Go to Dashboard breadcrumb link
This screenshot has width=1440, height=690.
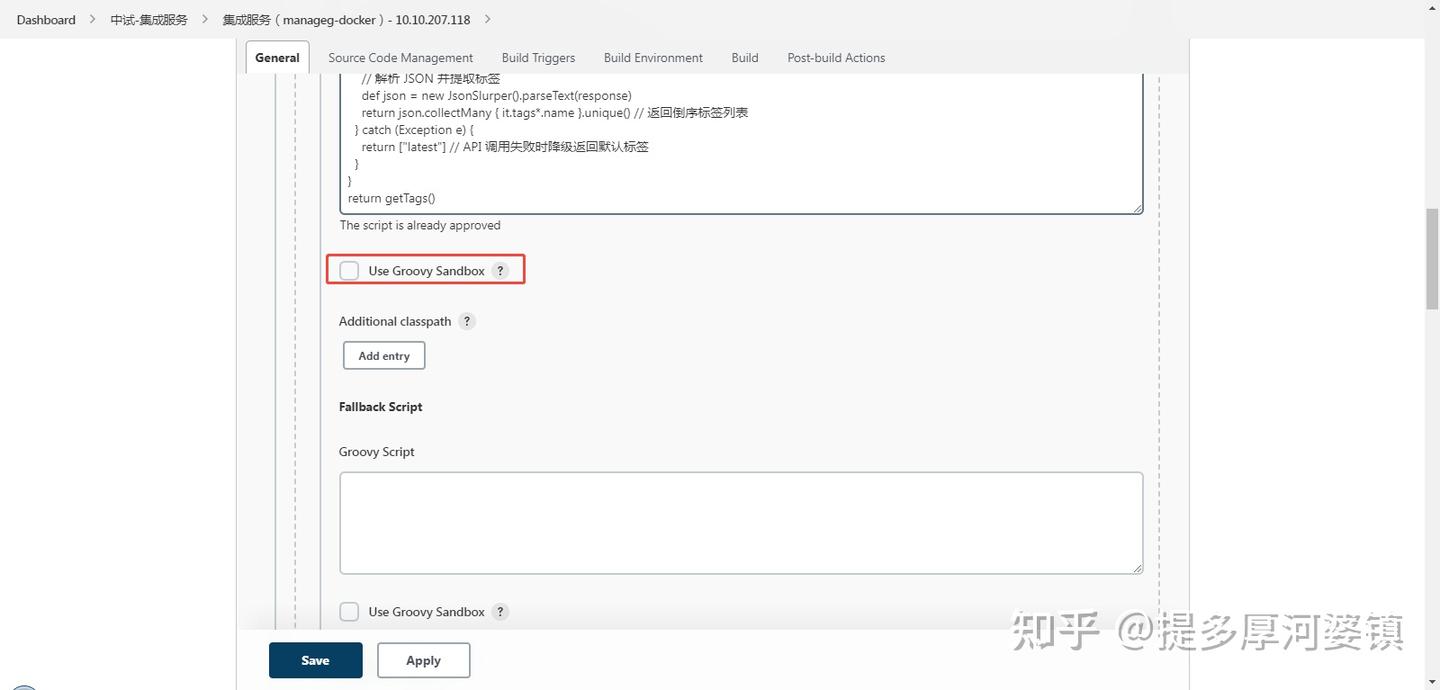pos(46,19)
